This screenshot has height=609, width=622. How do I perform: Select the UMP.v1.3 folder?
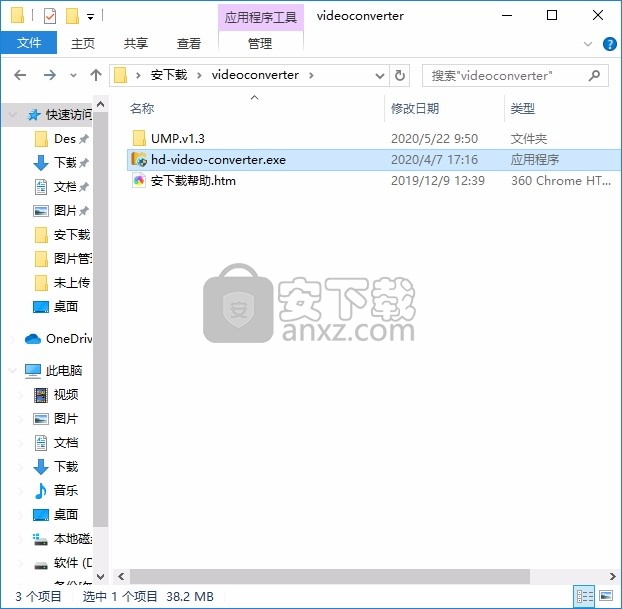tap(373, 138)
